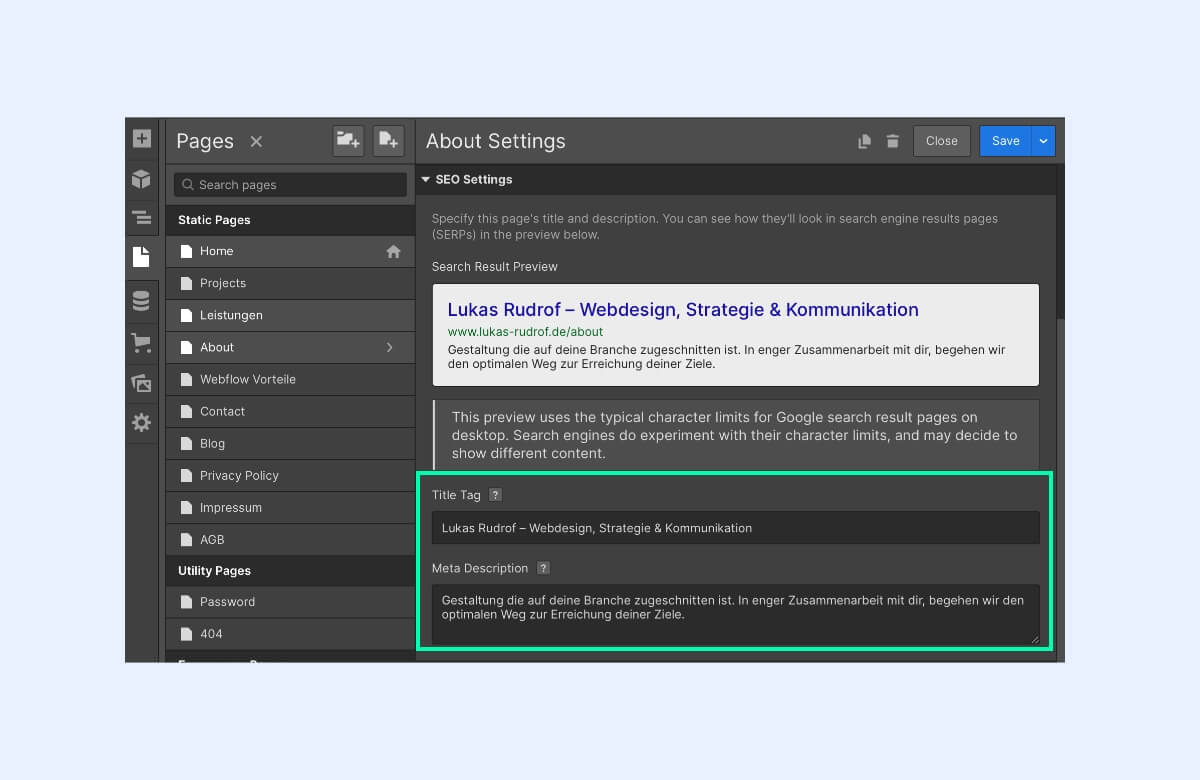This screenshot has width=1200, height=780.
Task: Close the About Settings dialog
Action: tap(941, 141)
